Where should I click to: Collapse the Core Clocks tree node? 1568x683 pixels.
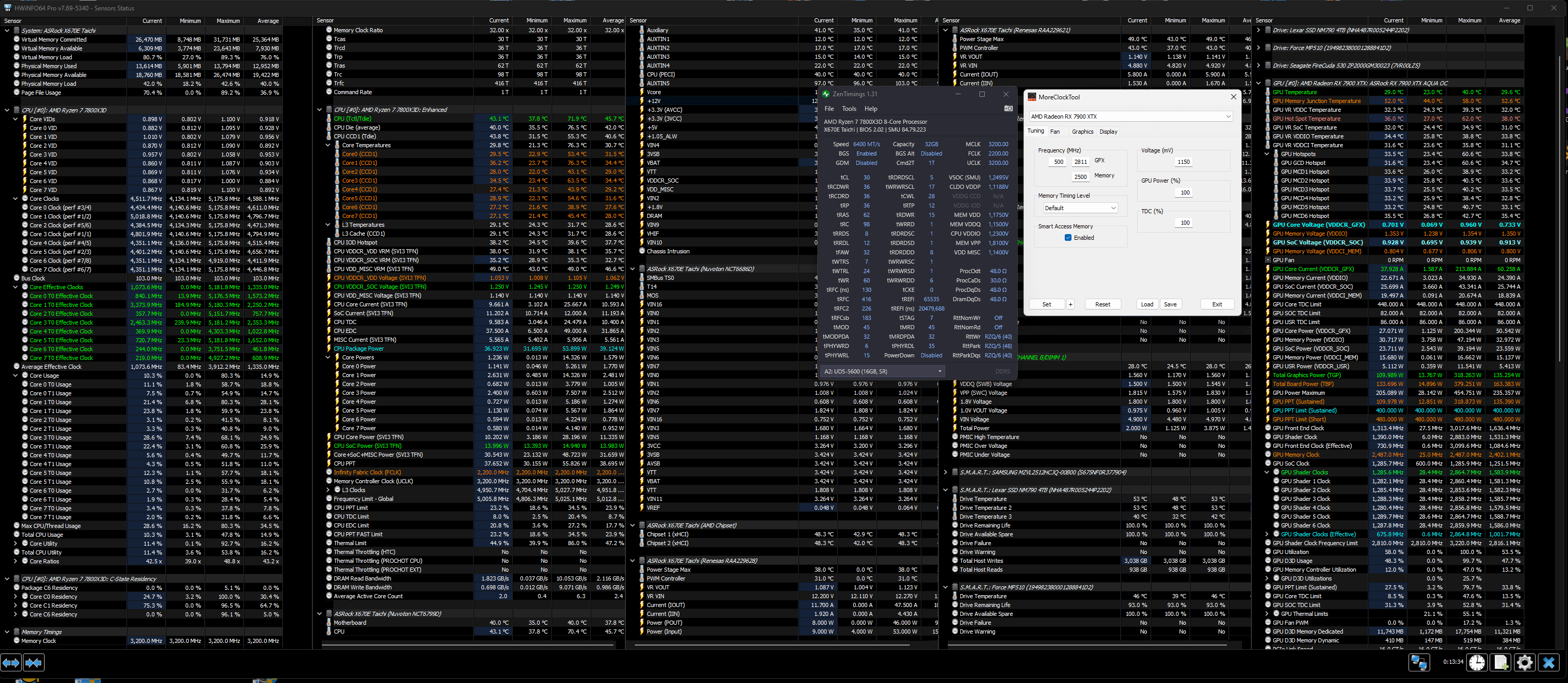click(x=15, y=199)
